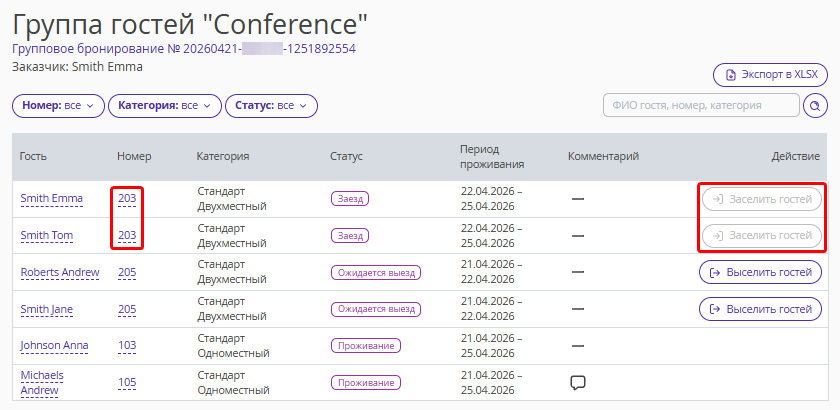The width and height of the screenshot is (840, 410).
Task: Open guest Roberts Andrew link
Action: tap(60, 273)
